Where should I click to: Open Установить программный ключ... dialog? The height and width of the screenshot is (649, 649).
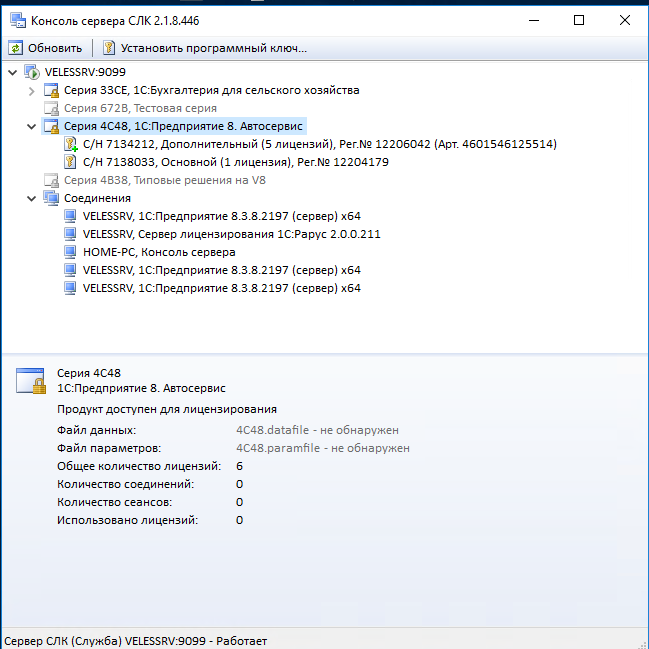pyautogui.click(x=214, y=48)
